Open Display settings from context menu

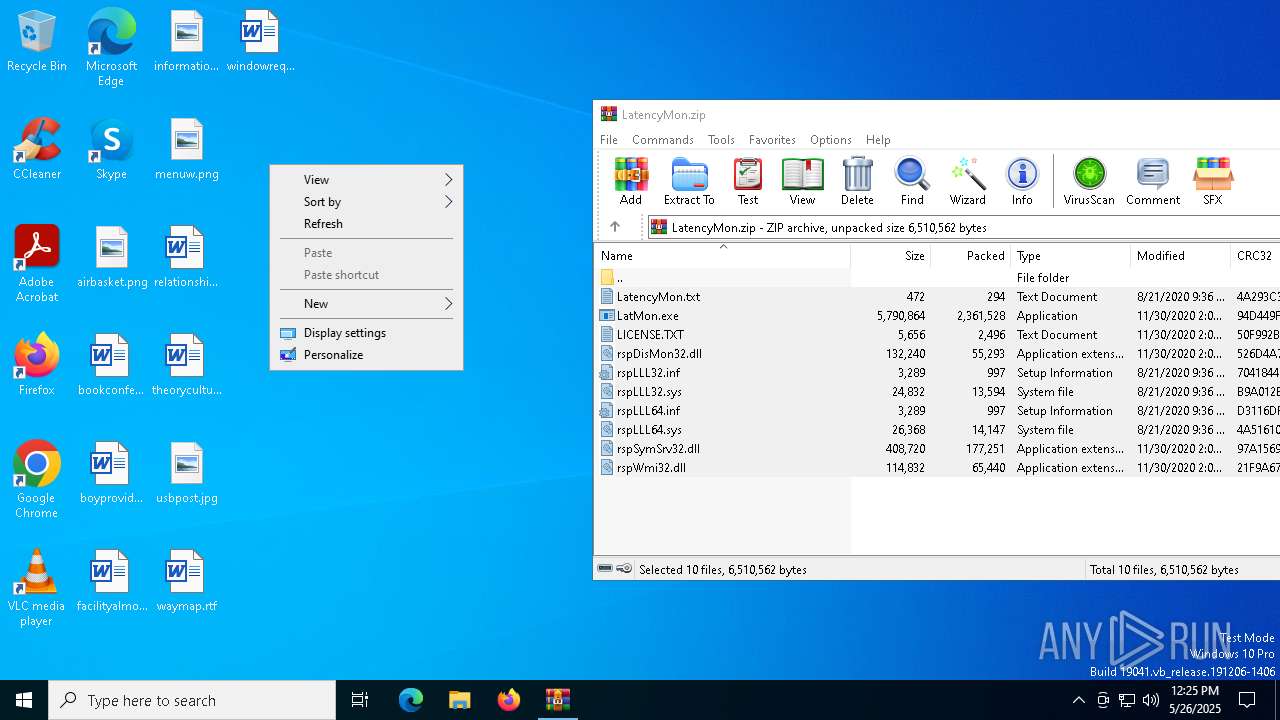pyautogui.click(x=366, y=333)
